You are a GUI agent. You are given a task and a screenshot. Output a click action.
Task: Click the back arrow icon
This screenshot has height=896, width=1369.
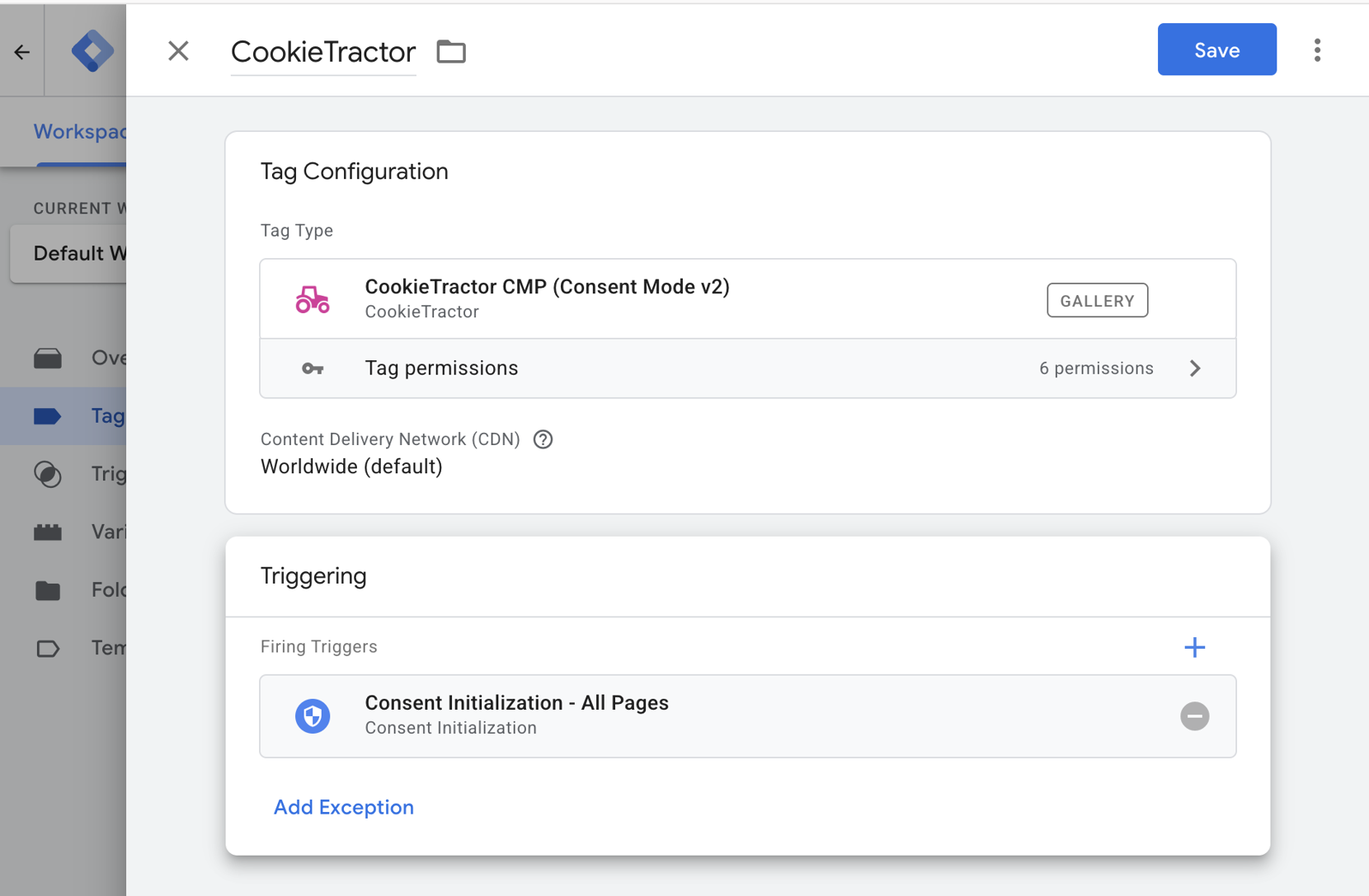(22, 52)
